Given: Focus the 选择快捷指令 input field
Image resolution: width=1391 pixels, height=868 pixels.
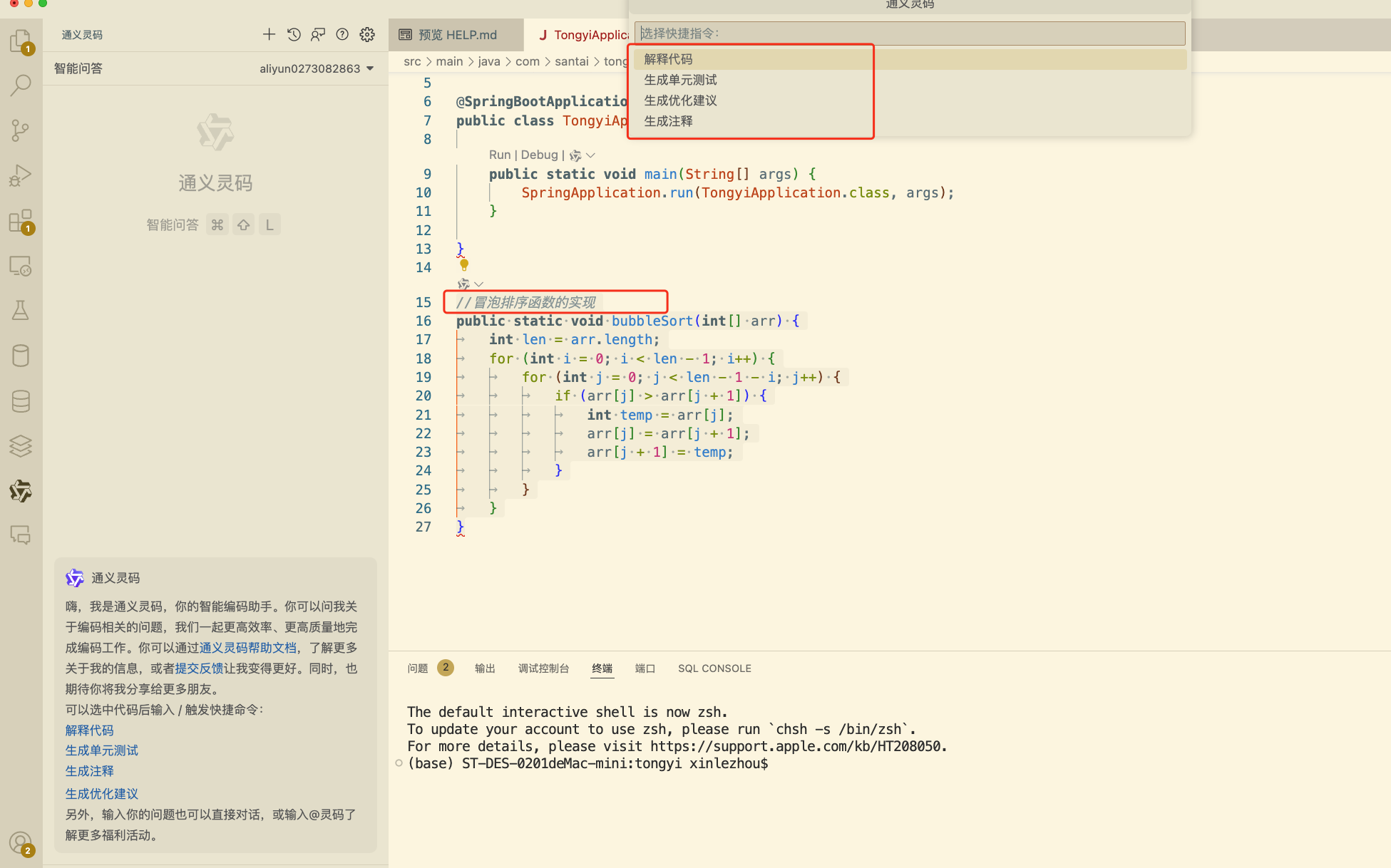Looking at the screenshot, I should (910, 33).
